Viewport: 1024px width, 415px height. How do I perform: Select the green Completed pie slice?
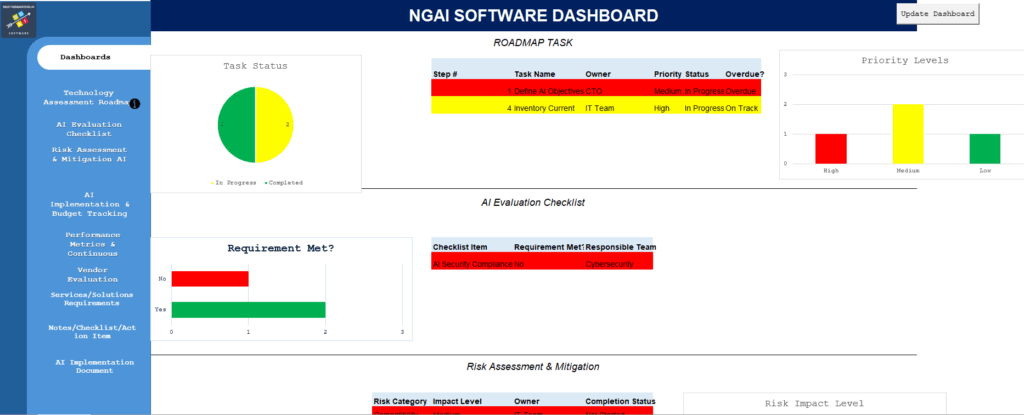click(237, 125)
